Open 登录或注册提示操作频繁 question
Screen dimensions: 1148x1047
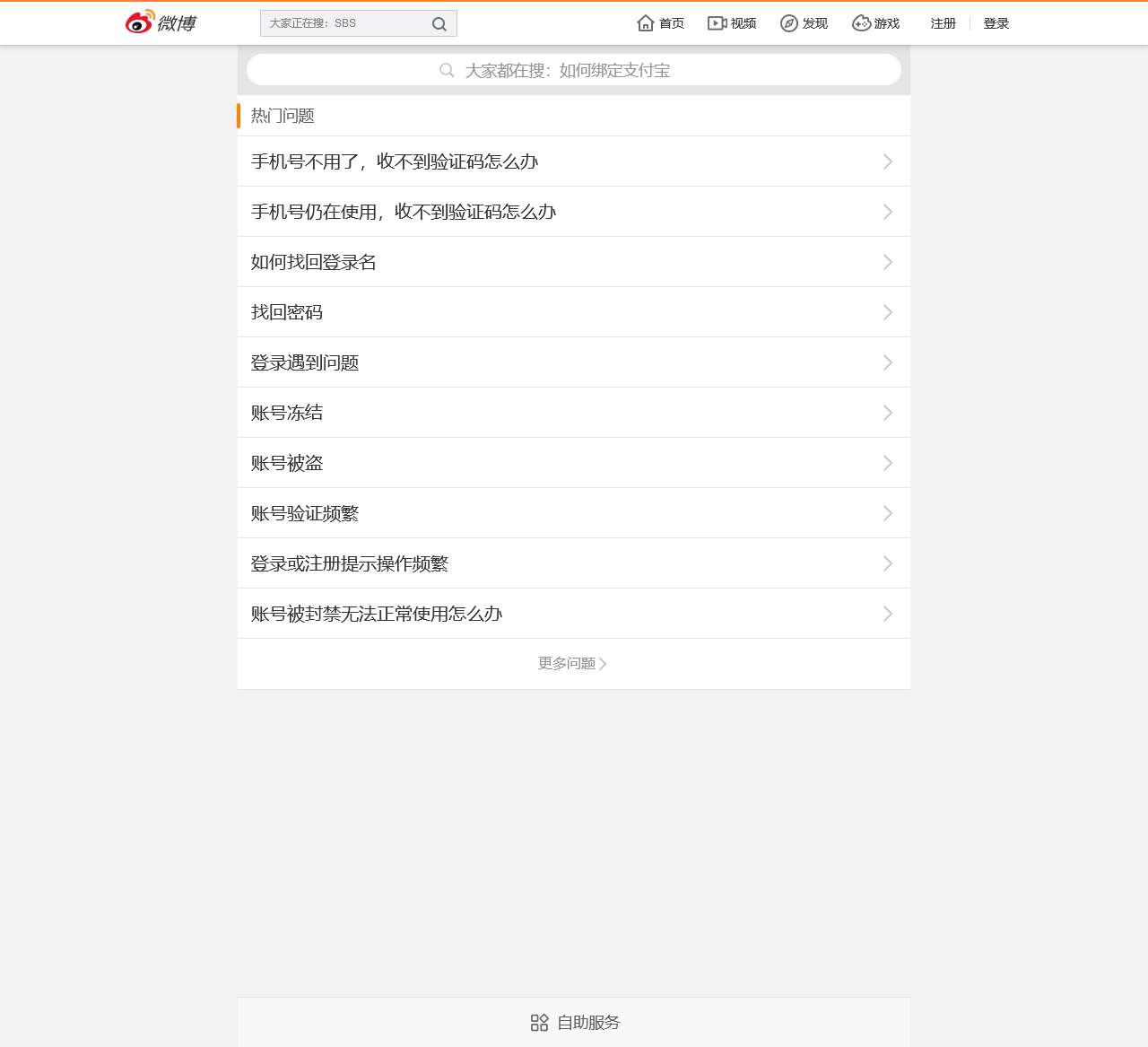click(x=574, y=563)
